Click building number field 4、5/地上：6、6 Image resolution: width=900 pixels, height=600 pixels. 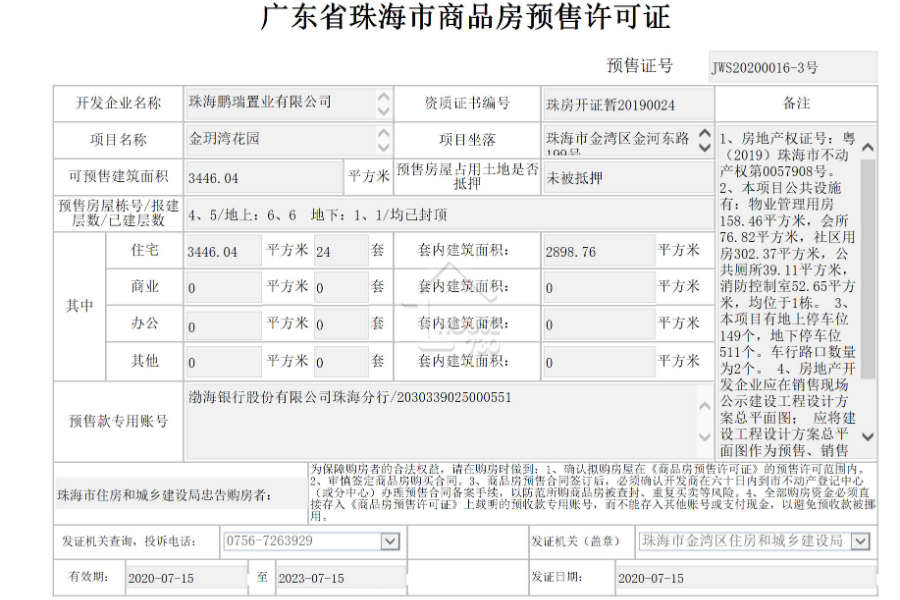(449, 215)
